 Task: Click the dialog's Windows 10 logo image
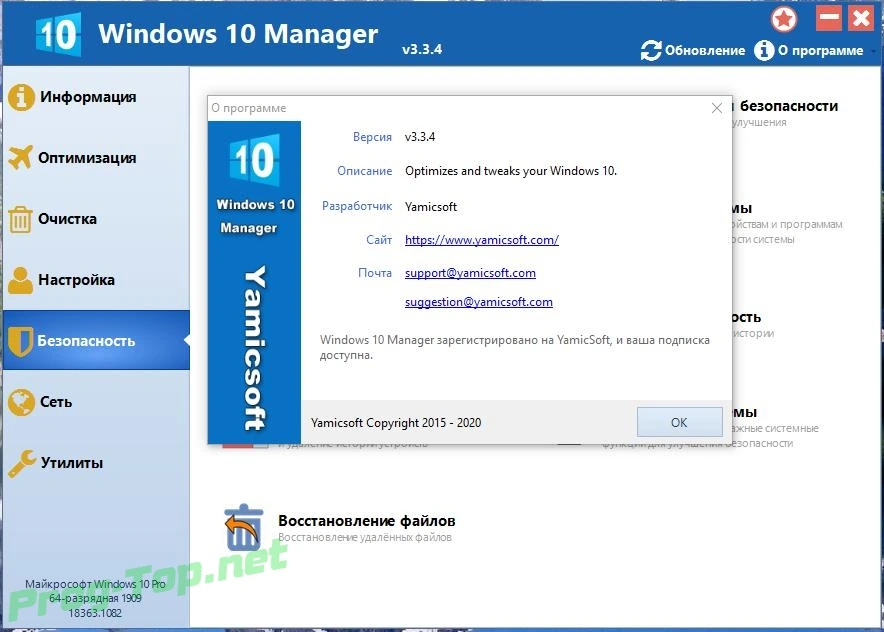click(254, 160)
